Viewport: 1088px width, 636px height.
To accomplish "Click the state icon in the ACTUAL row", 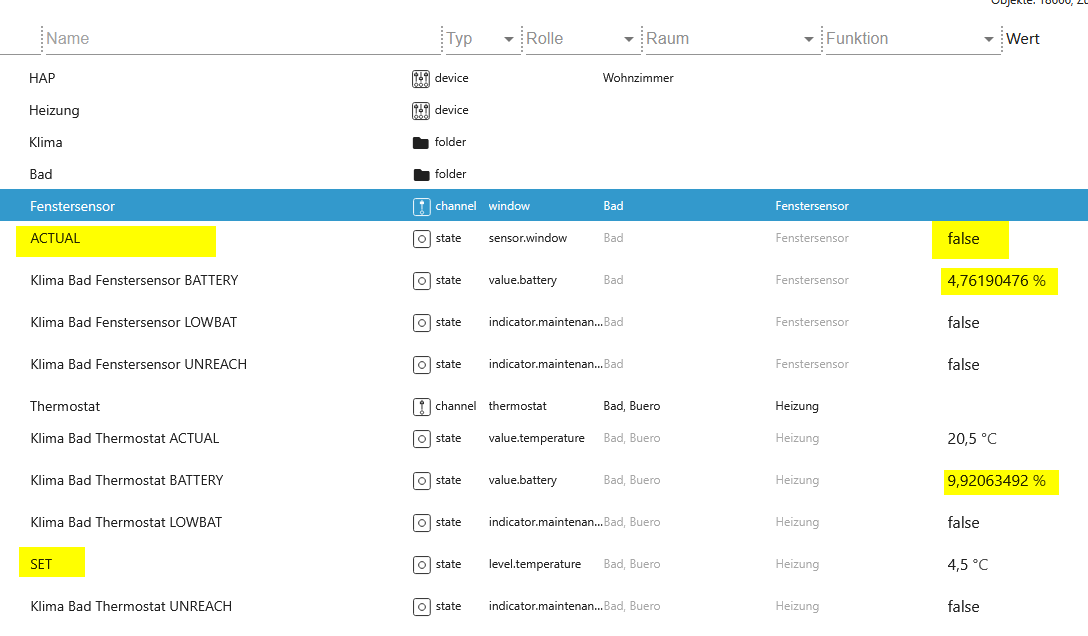I will click(422, 238).
